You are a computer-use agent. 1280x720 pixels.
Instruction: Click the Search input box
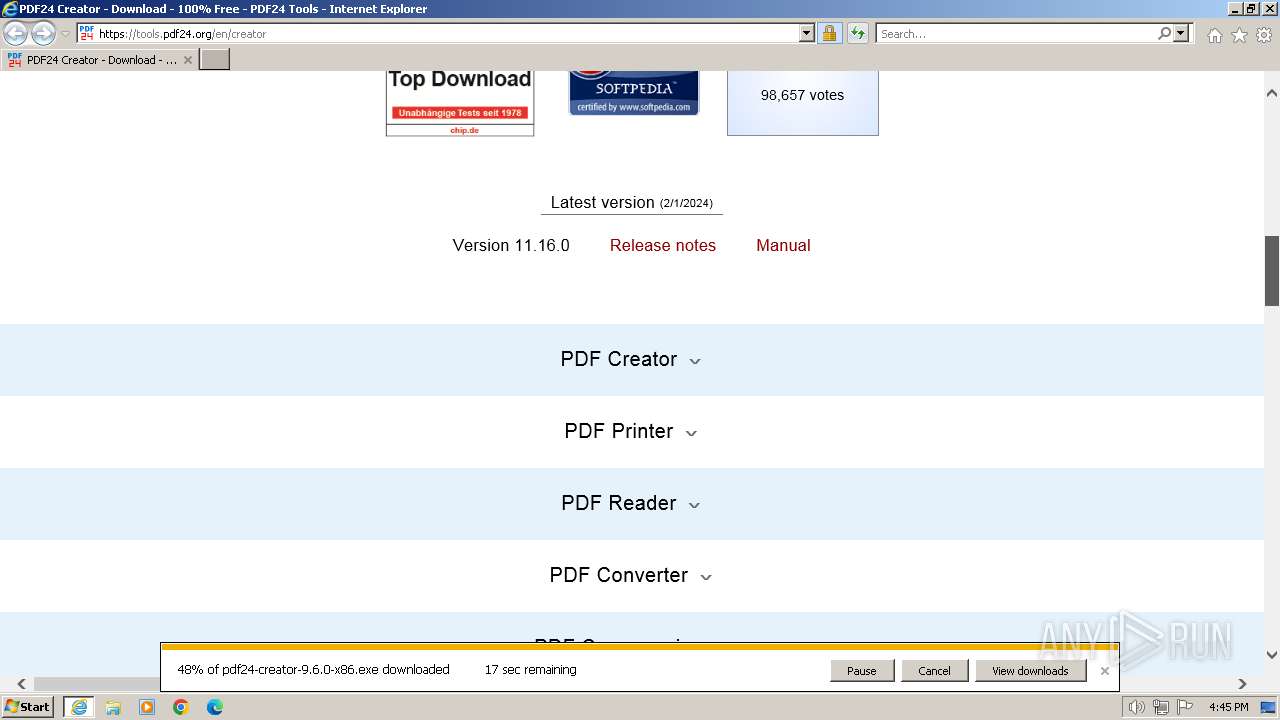tap(1016, 33)
